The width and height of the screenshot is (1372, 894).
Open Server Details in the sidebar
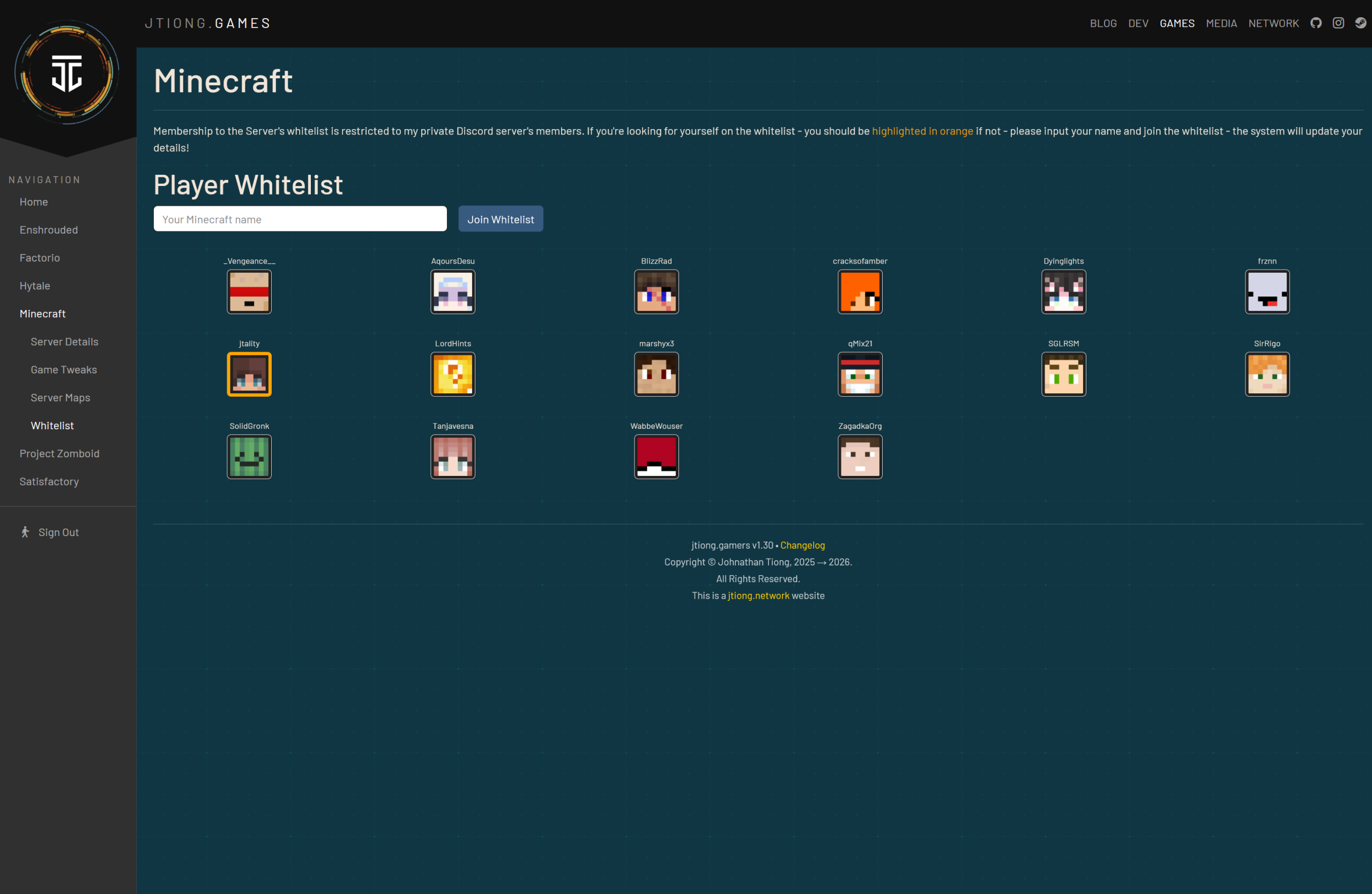(x=64, y=342)
